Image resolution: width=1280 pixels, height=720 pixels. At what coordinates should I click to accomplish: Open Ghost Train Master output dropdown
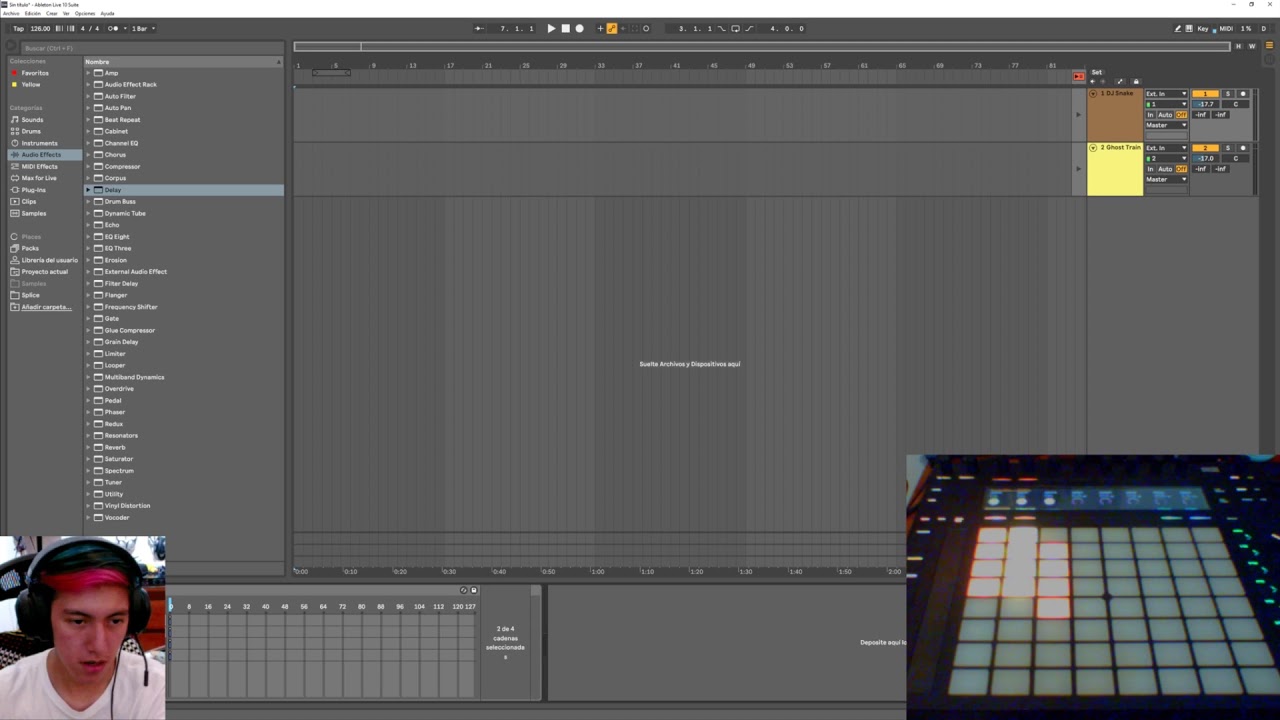[x=1166, y=179]
